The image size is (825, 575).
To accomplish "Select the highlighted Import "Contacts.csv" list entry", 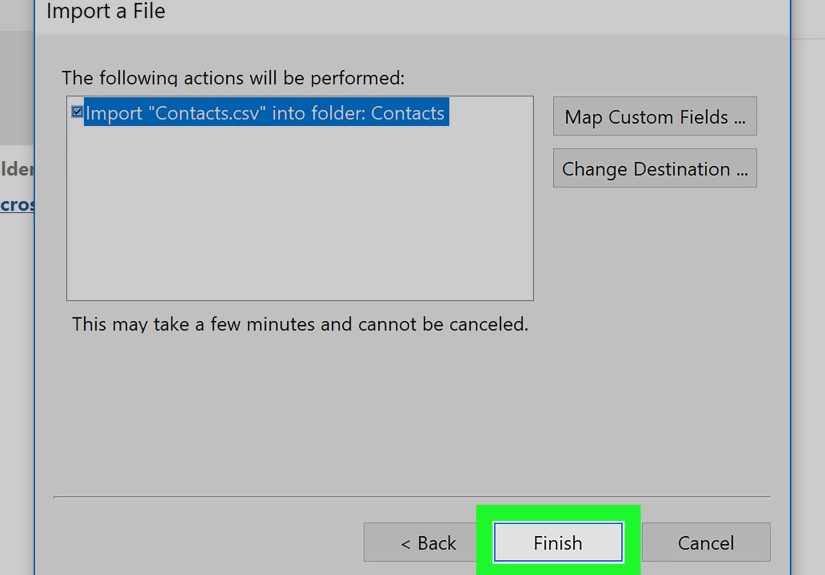I will 264,113.
